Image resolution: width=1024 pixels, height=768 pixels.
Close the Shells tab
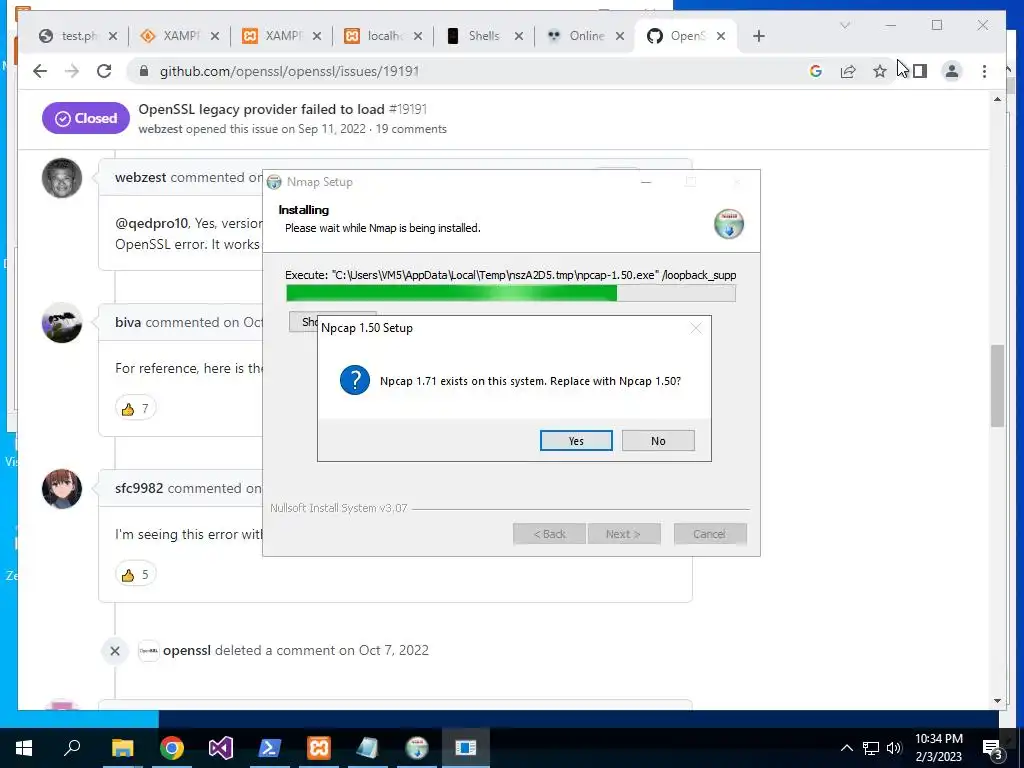click(x=519, y=36)
